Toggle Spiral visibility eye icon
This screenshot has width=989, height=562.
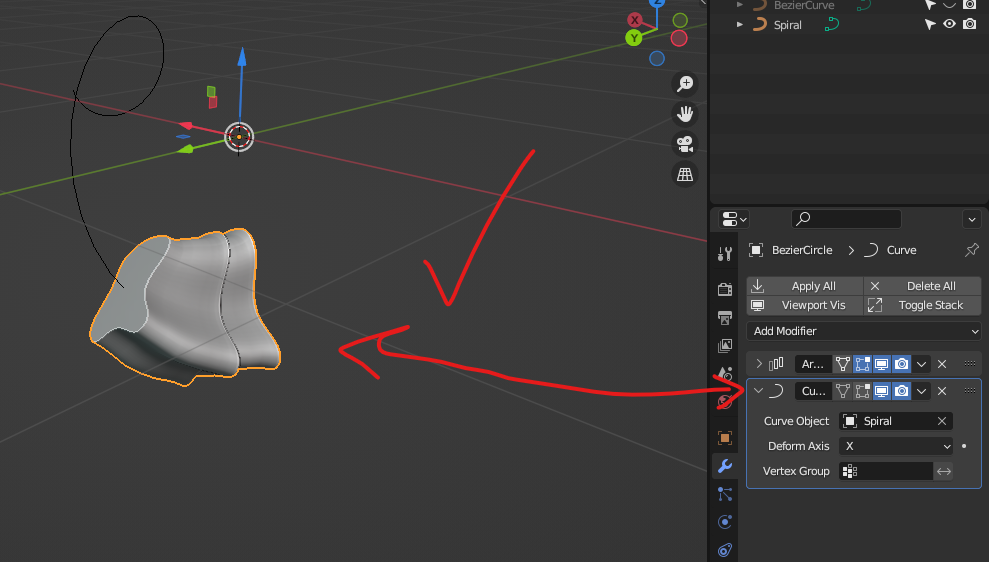(949, 24)
